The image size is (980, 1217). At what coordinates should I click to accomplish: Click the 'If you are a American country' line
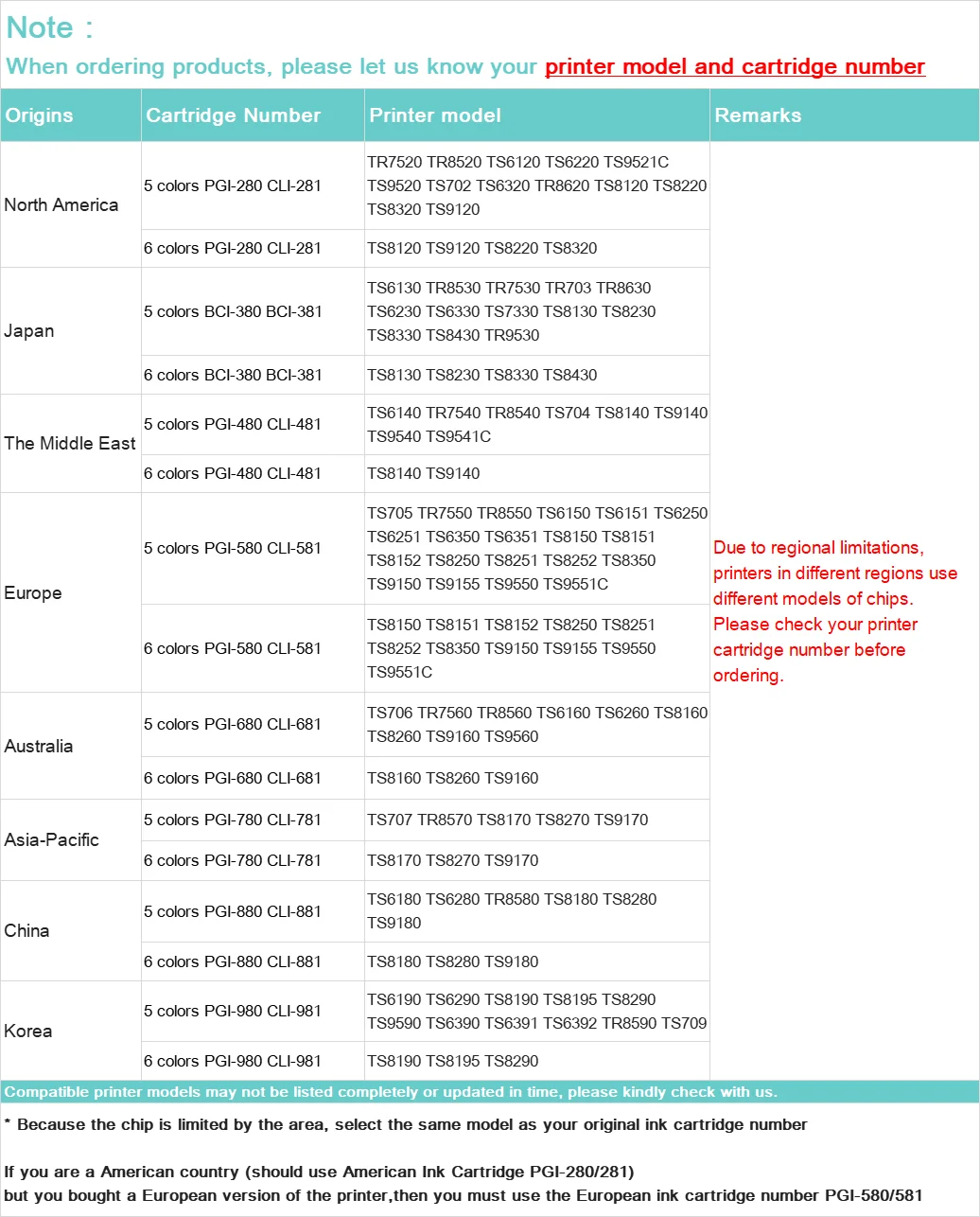(319, 1172)
